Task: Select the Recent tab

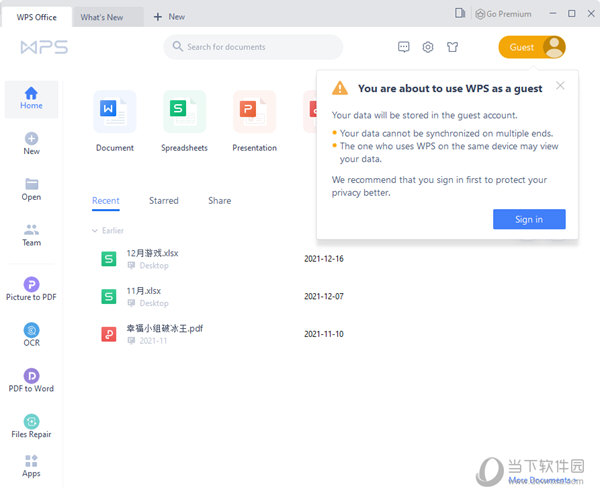Action: pyautogui.click(x=106, y=201)
